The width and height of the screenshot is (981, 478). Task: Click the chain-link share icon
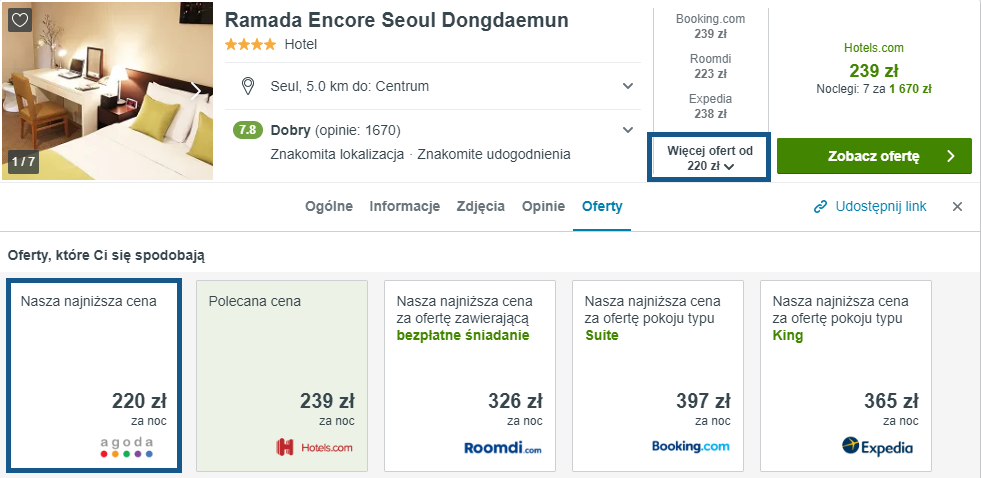[820, 207]
